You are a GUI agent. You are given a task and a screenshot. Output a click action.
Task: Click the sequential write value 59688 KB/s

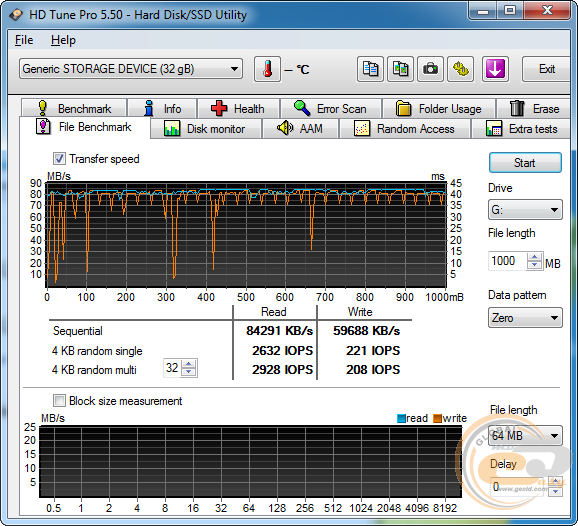pos(366,331)
